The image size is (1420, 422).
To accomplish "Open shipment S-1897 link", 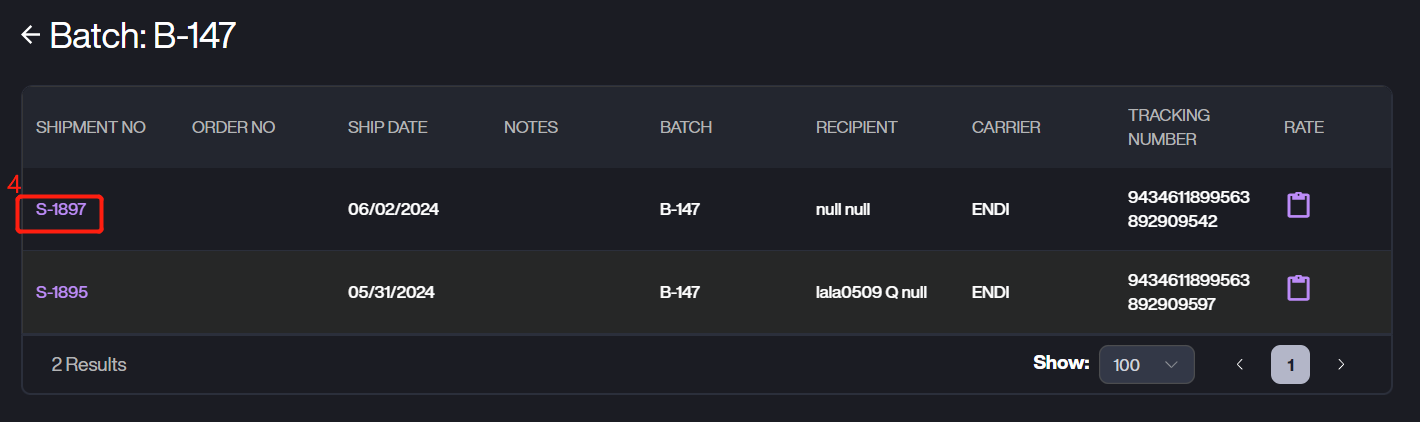I will pyautogui.click(x=61, y=210).
